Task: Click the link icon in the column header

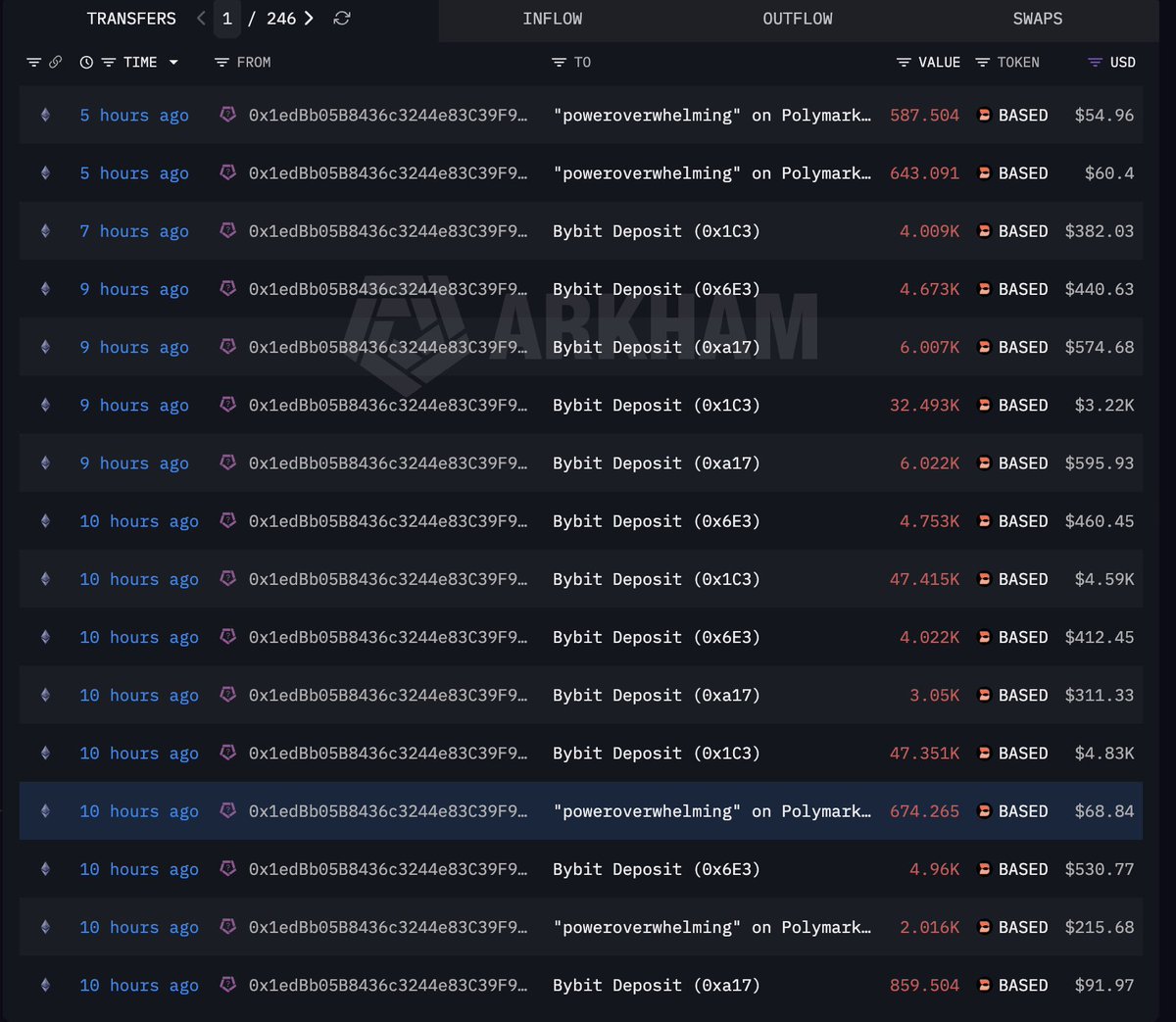Action: [55, 62]
